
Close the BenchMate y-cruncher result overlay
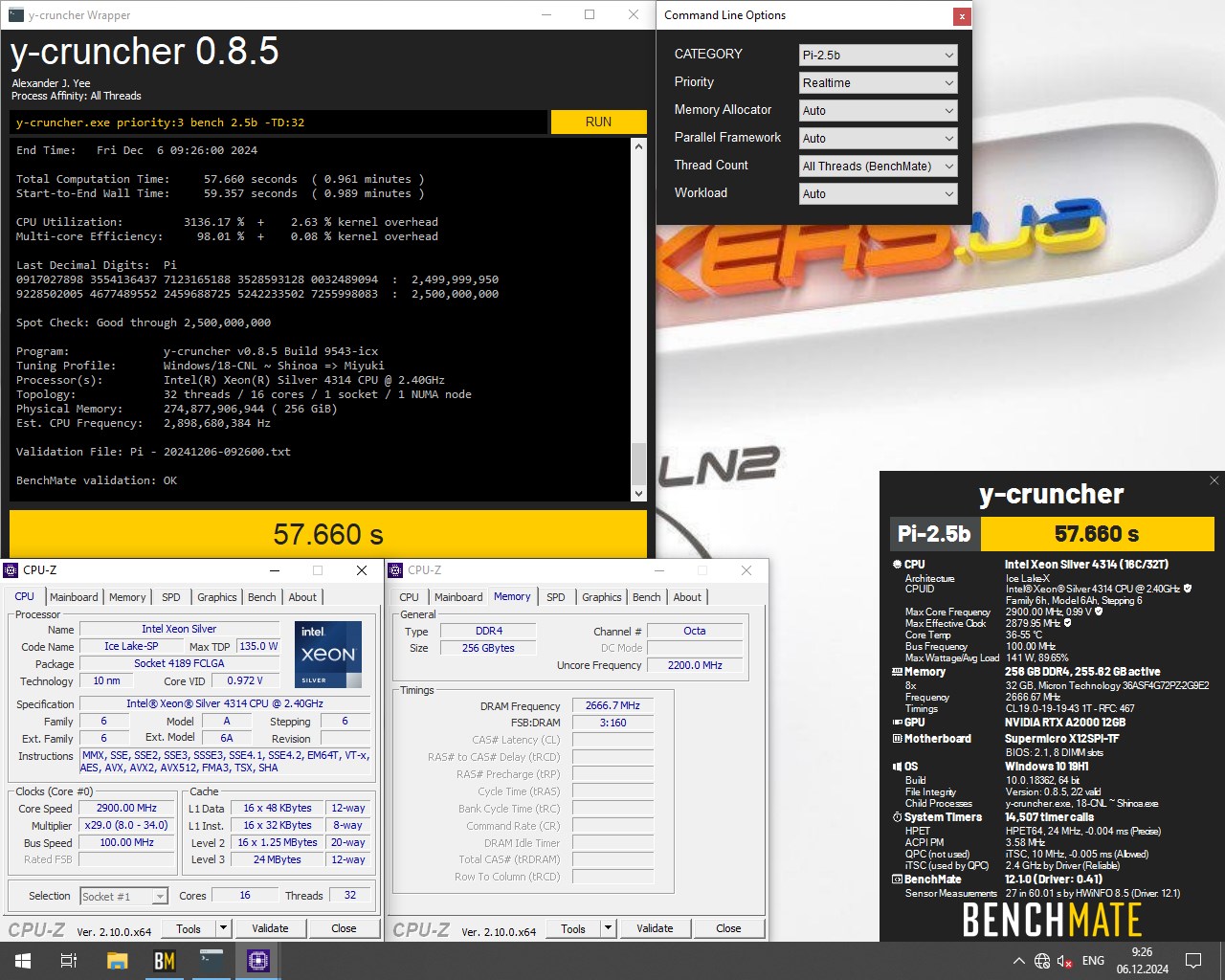1214,480
